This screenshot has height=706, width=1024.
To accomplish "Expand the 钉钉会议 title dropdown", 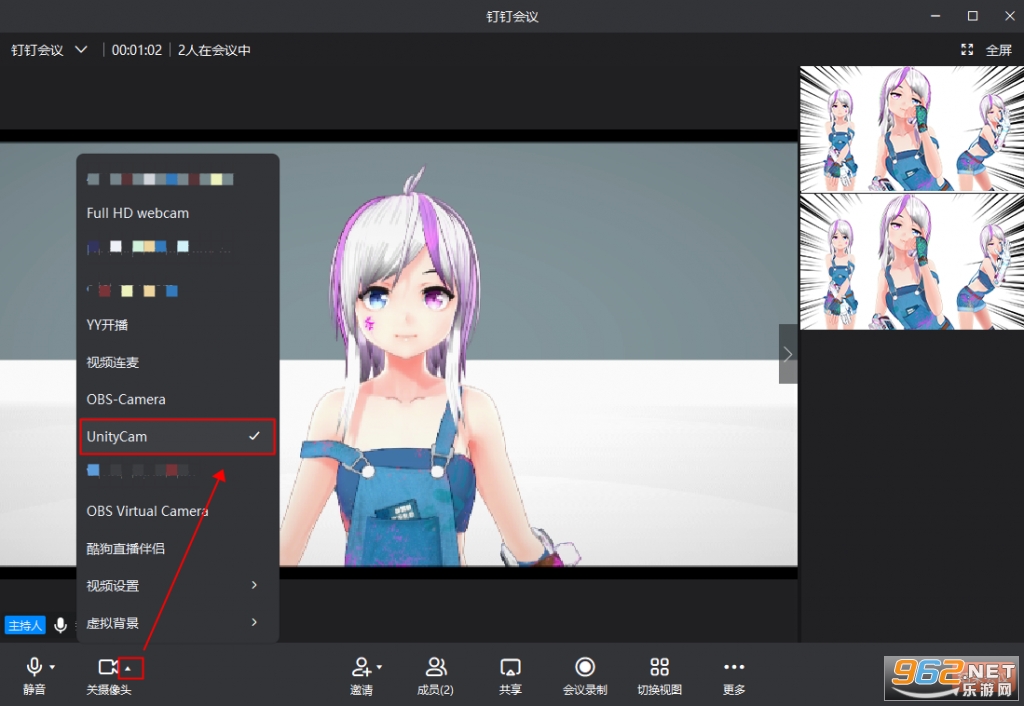I will coord(81,50).
